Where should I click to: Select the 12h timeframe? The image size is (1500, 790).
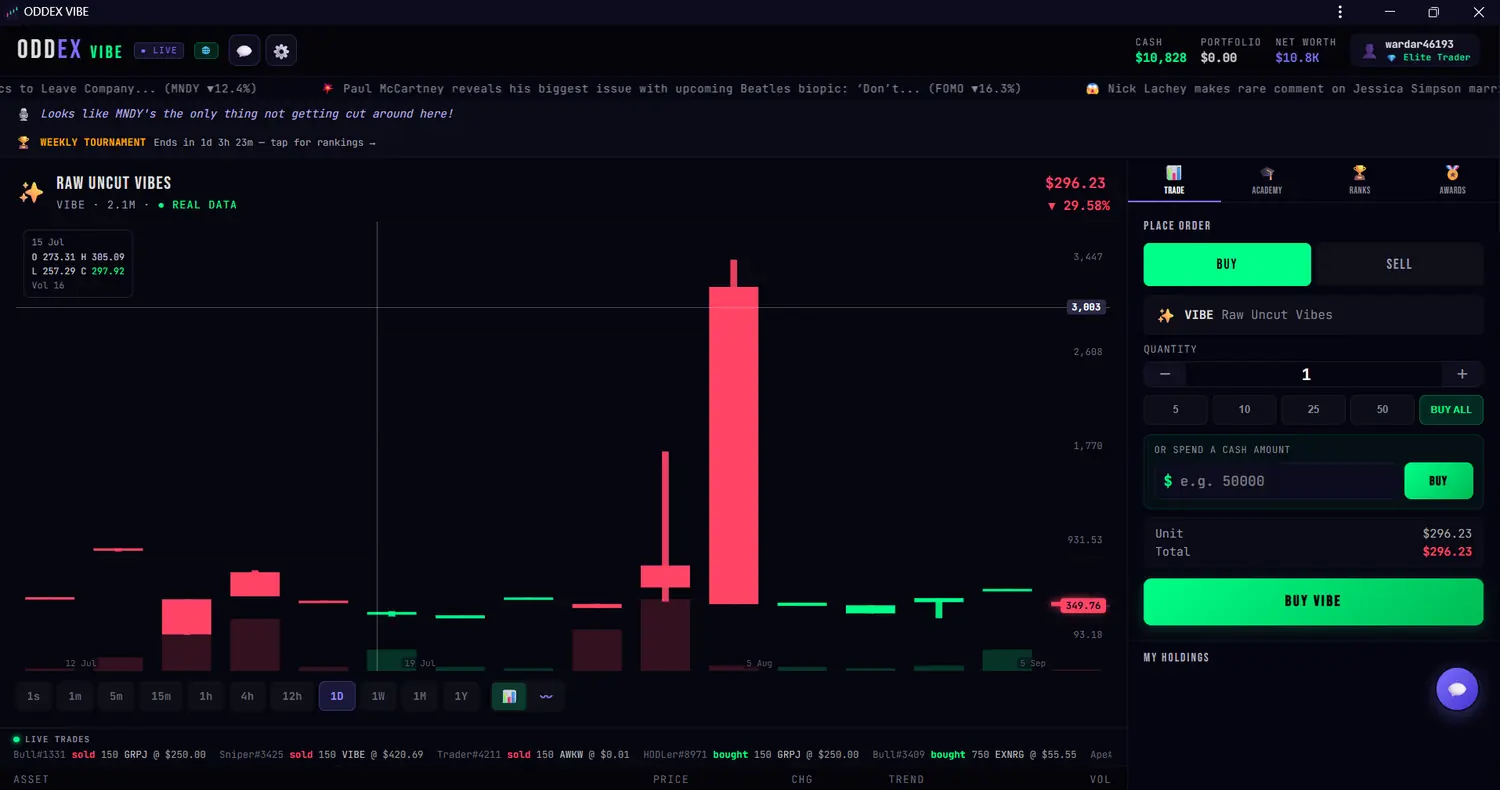[292, 696]
